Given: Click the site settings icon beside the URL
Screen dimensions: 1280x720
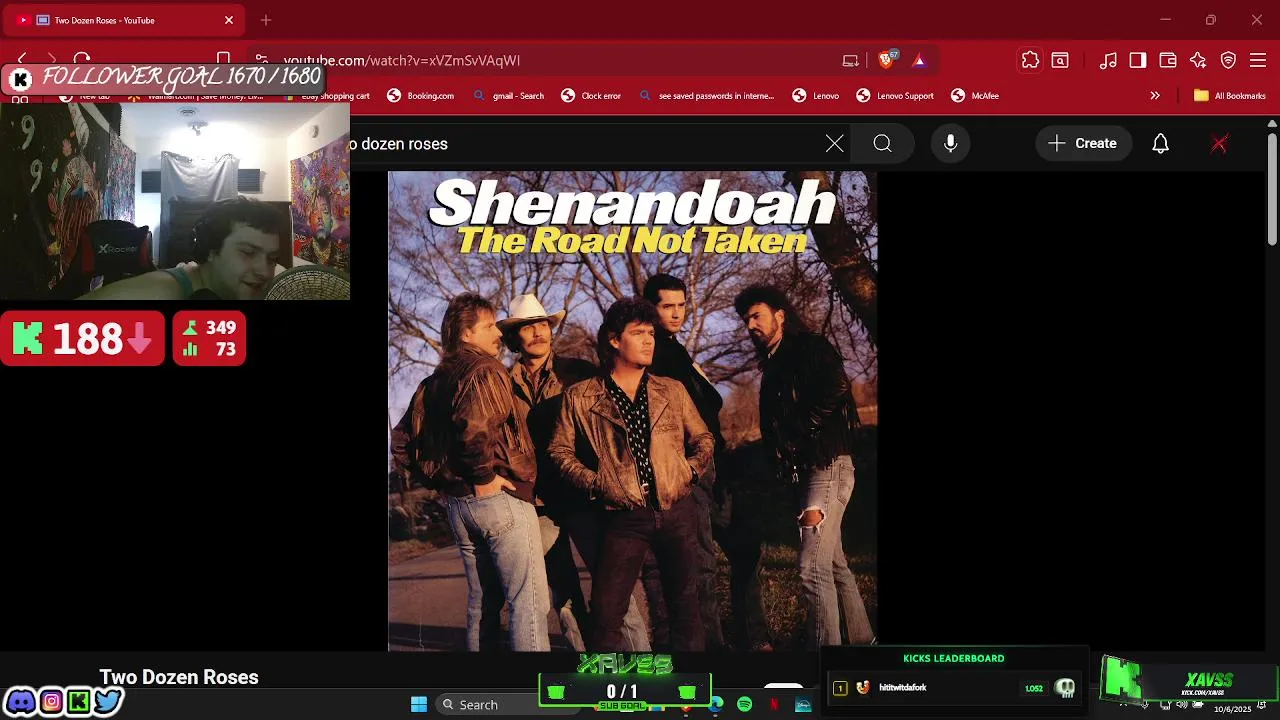Looking at the screenshot, I should point(261,60).
